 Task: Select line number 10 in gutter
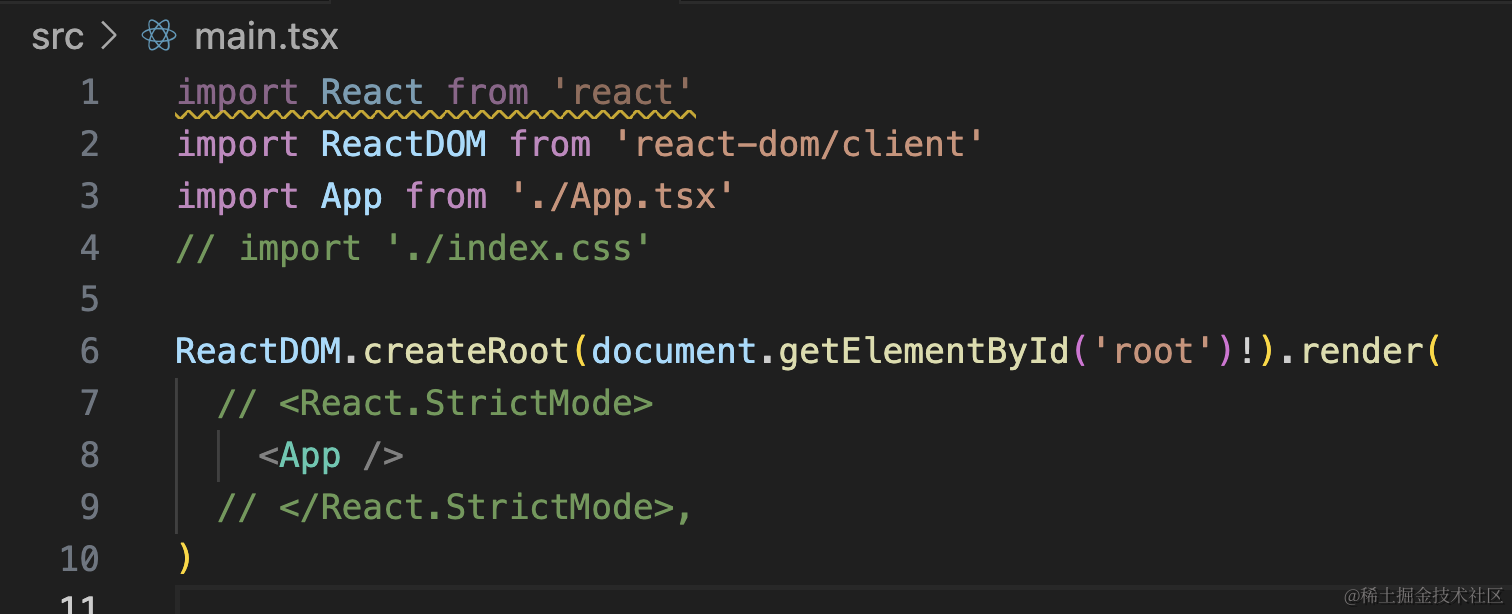(80, 558)
